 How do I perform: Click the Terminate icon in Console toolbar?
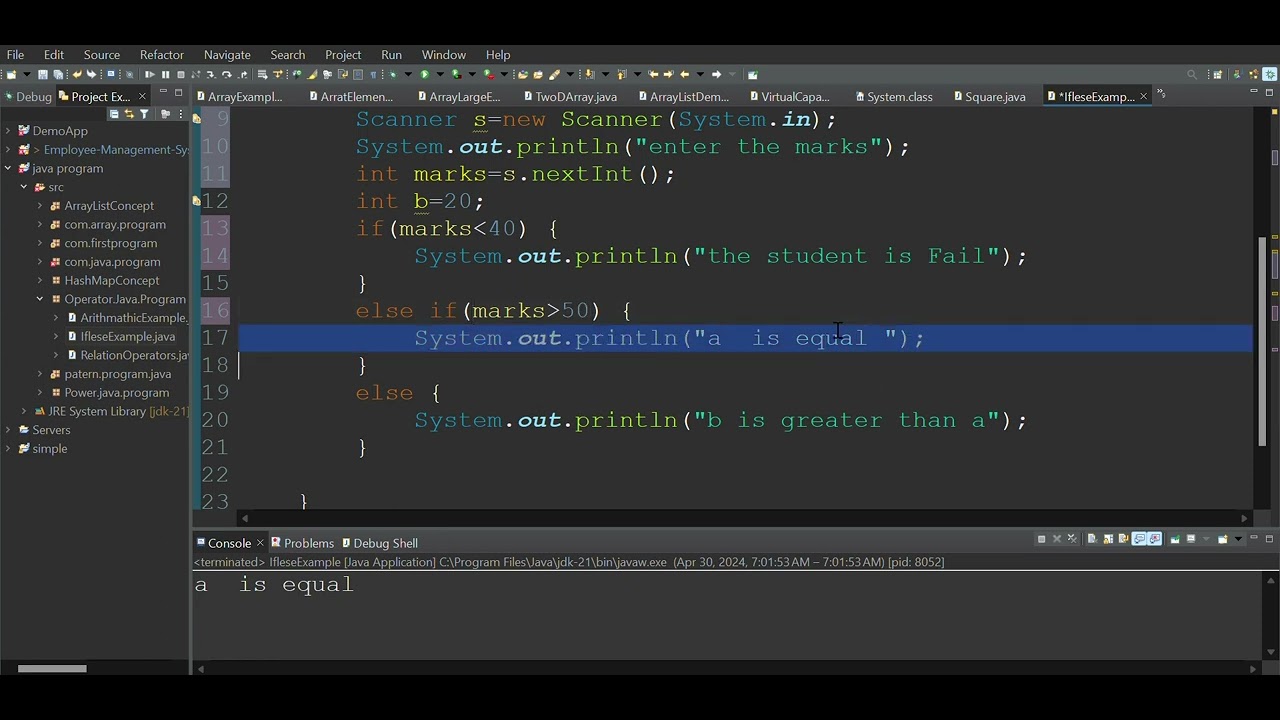click(x=1041, y=539)
